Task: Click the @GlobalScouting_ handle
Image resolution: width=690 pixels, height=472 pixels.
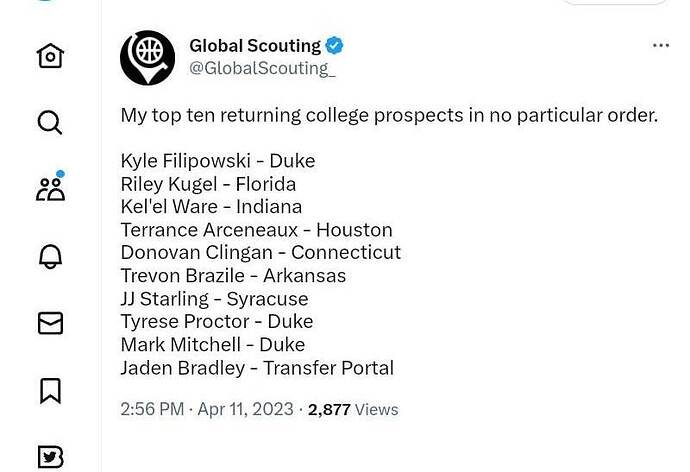Action: 262,69
